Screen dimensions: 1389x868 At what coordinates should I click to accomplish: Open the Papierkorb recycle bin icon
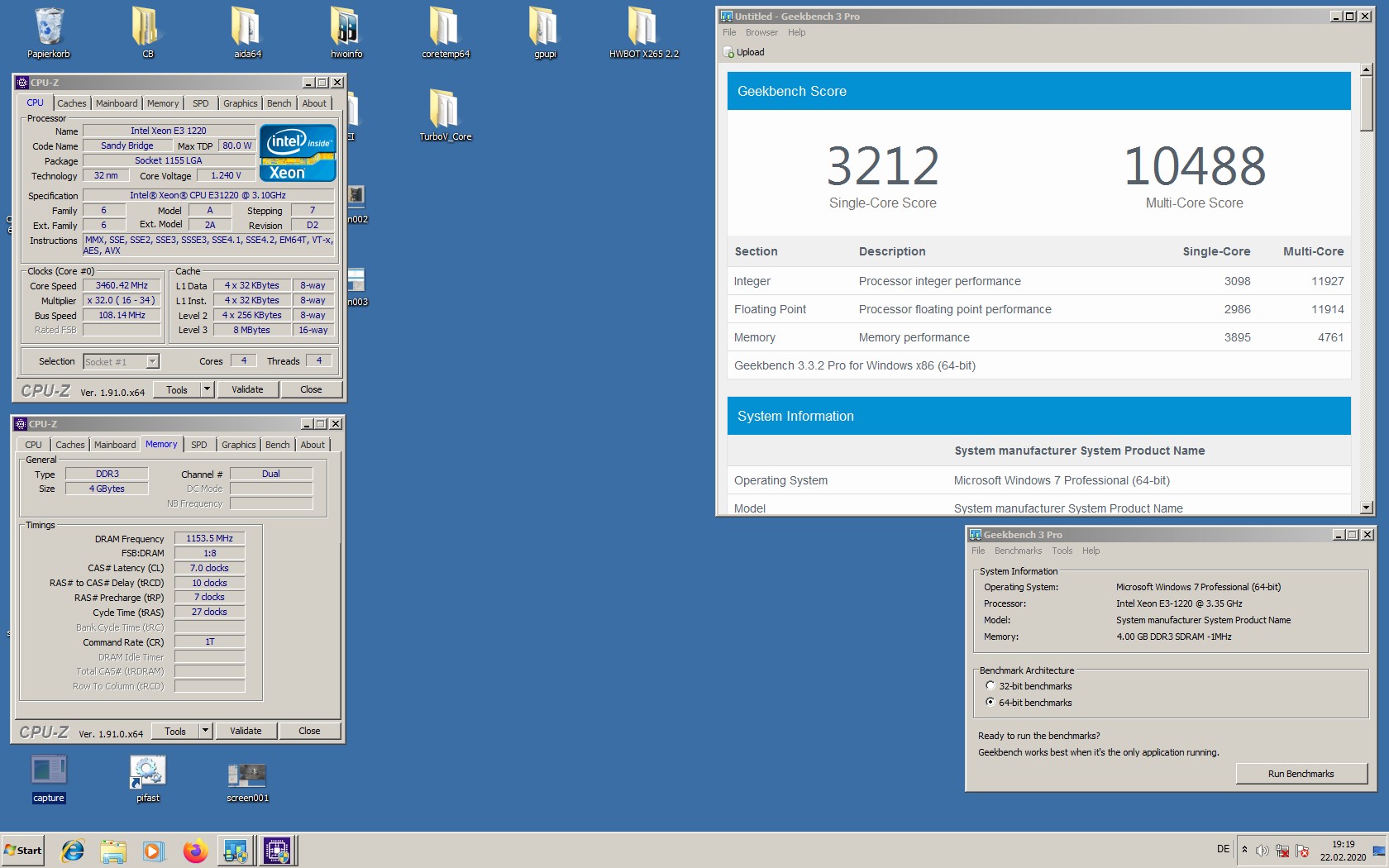click(49, 33)
